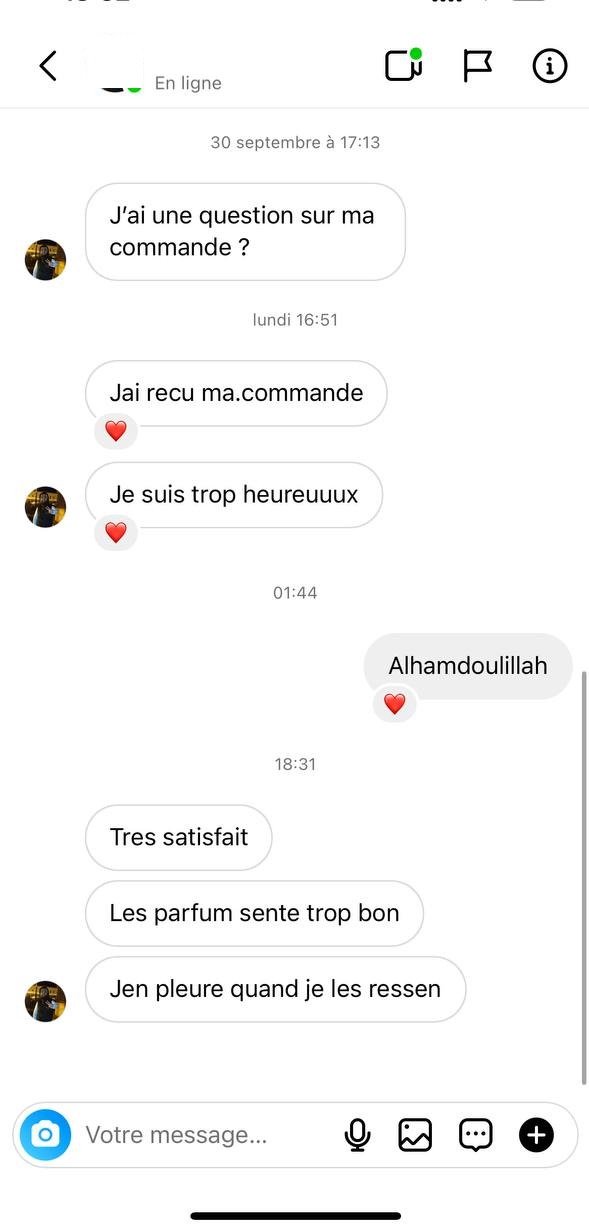Tap the heart reaction under "Jai recu ma.commande"
The height and width of the screenshot is (1232, 589).
click(x=116, y=431)
